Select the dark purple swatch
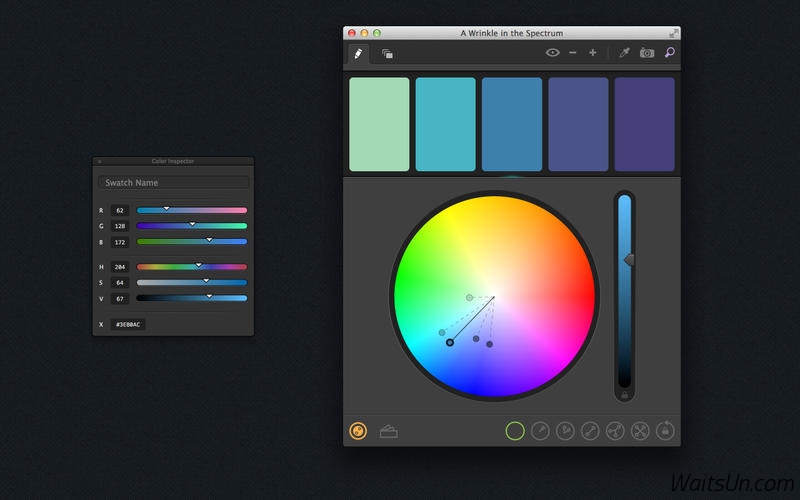Viewport: 800px width, 500px height. click(644, 124)
